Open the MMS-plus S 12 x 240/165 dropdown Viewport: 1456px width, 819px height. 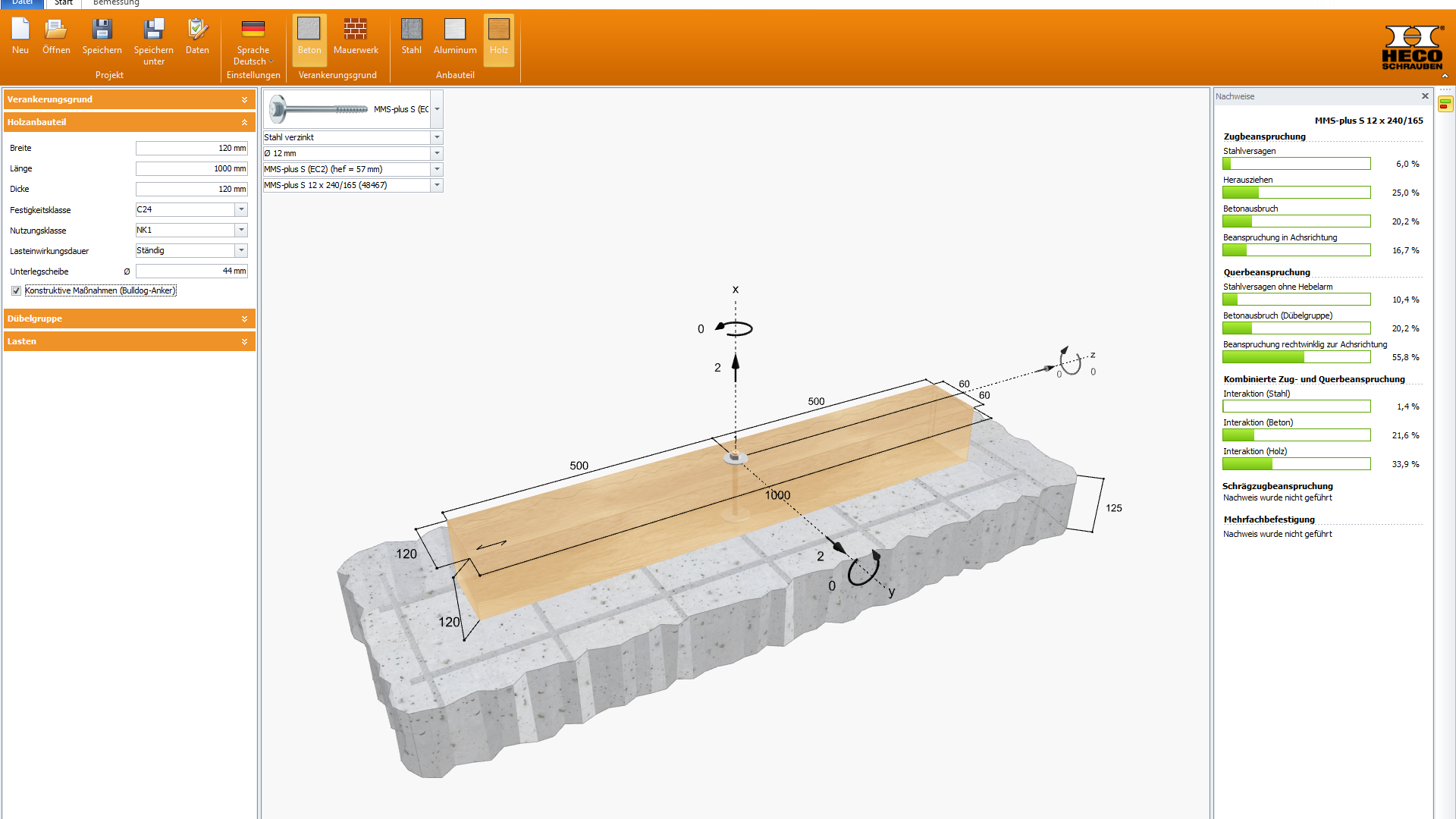pyautogui.click(x=437, y=185)
